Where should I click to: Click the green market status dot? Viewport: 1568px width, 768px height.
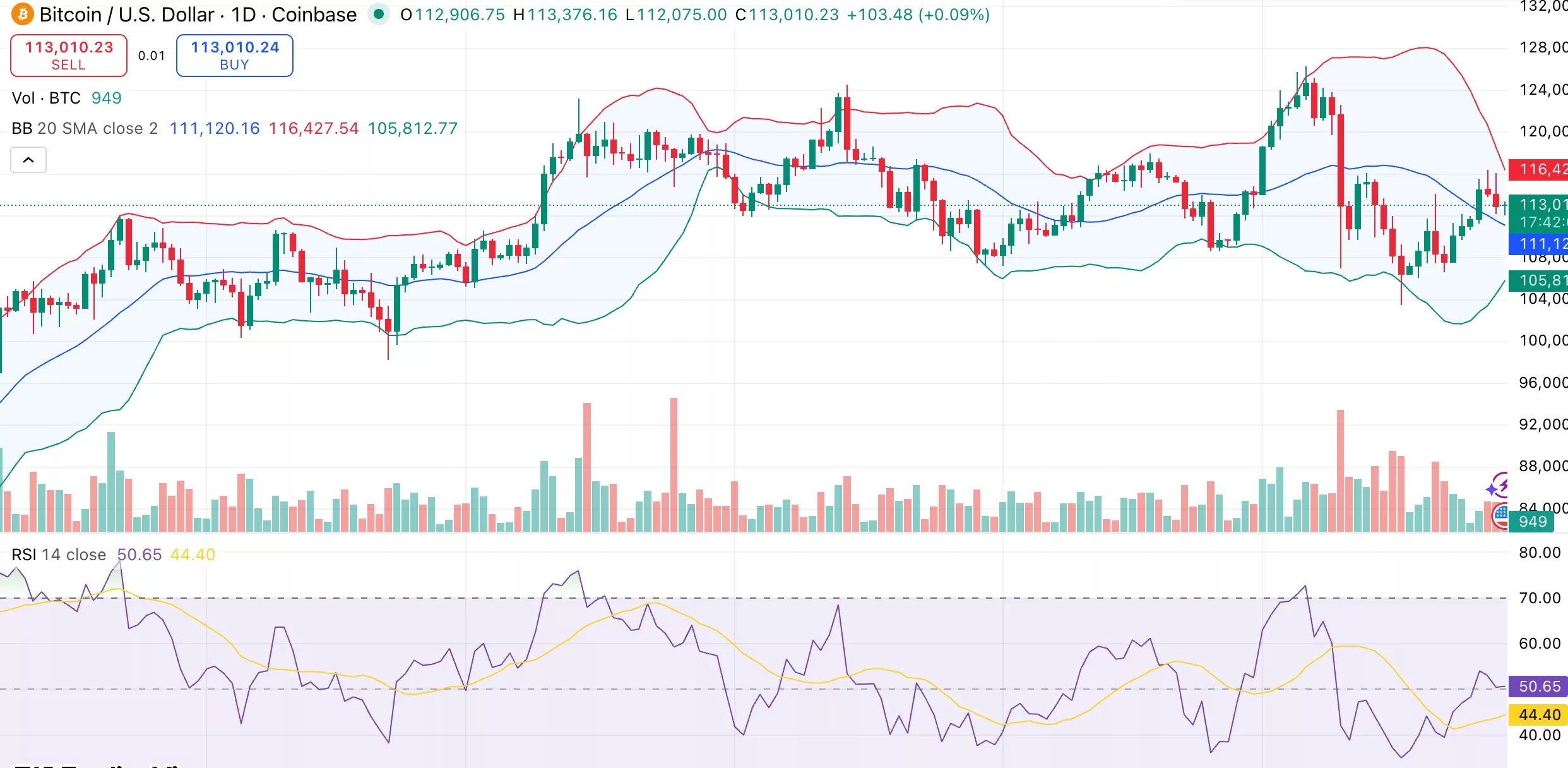click(x=379, y=14)
